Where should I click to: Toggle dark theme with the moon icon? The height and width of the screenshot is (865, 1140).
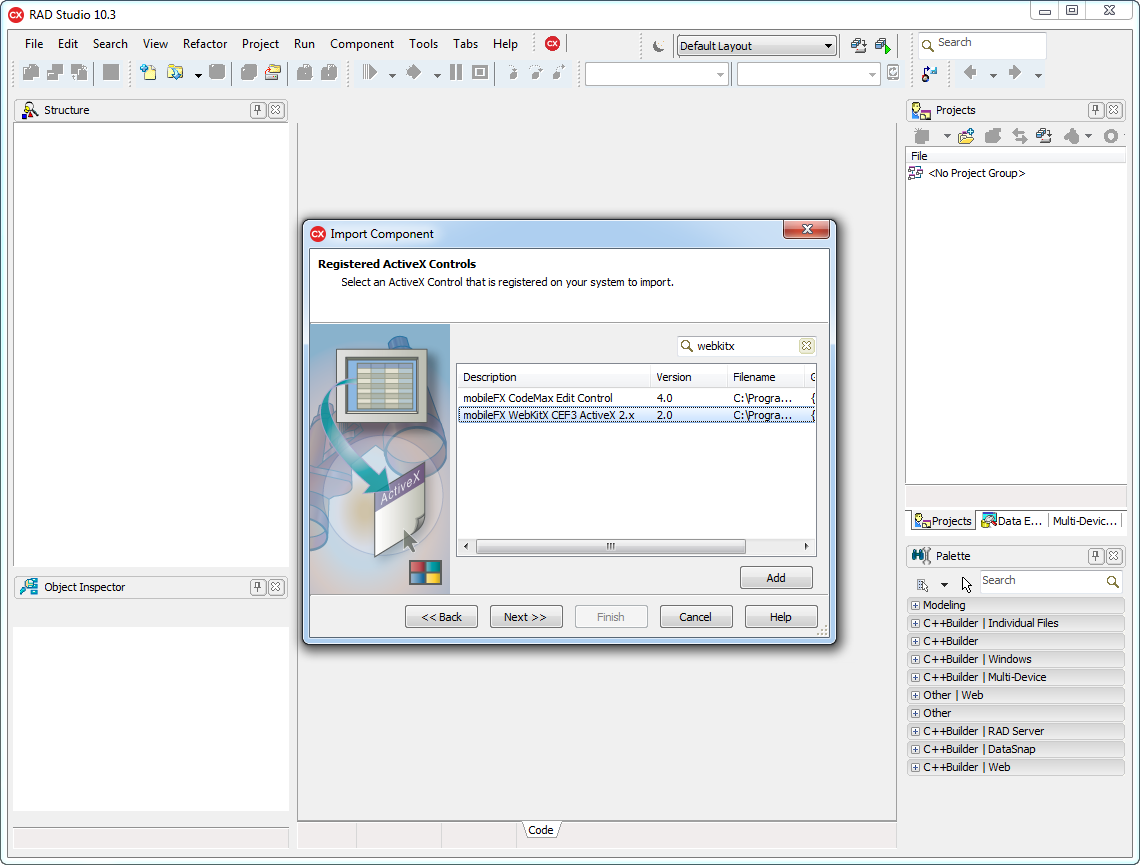[x=658, y=46]
